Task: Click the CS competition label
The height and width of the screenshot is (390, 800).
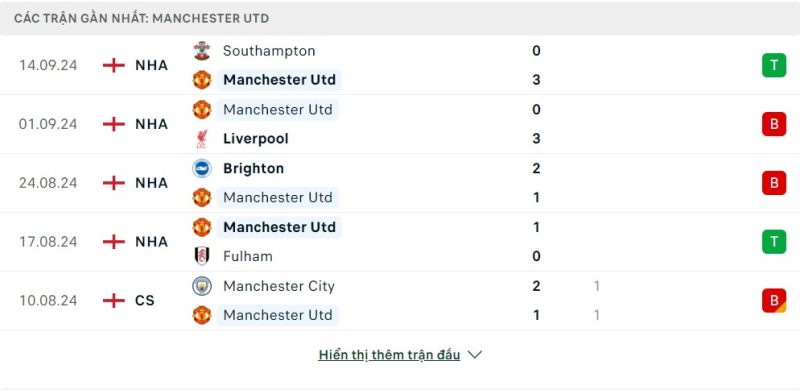Action: (x=145, y=300)
